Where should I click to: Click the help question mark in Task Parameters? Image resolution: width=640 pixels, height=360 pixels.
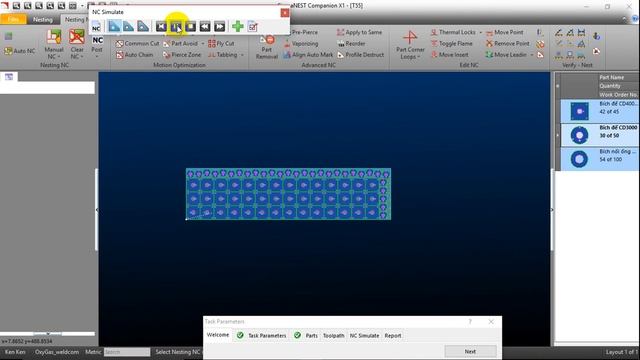470,322
